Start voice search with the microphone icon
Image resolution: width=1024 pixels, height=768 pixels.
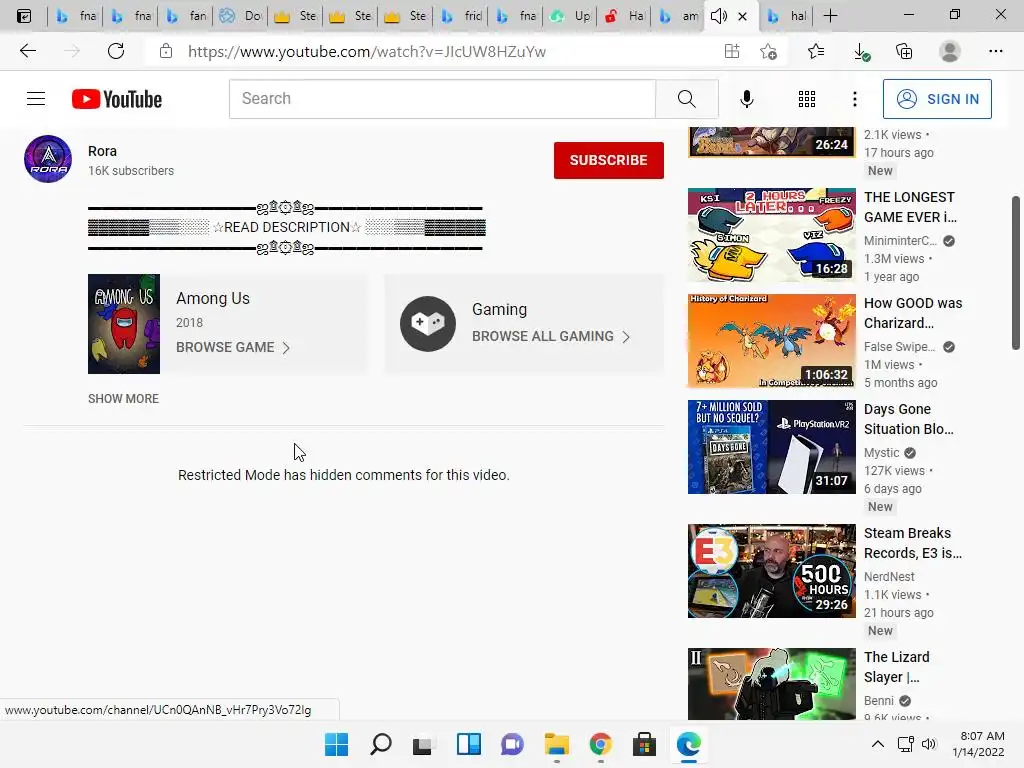[746, 99]
